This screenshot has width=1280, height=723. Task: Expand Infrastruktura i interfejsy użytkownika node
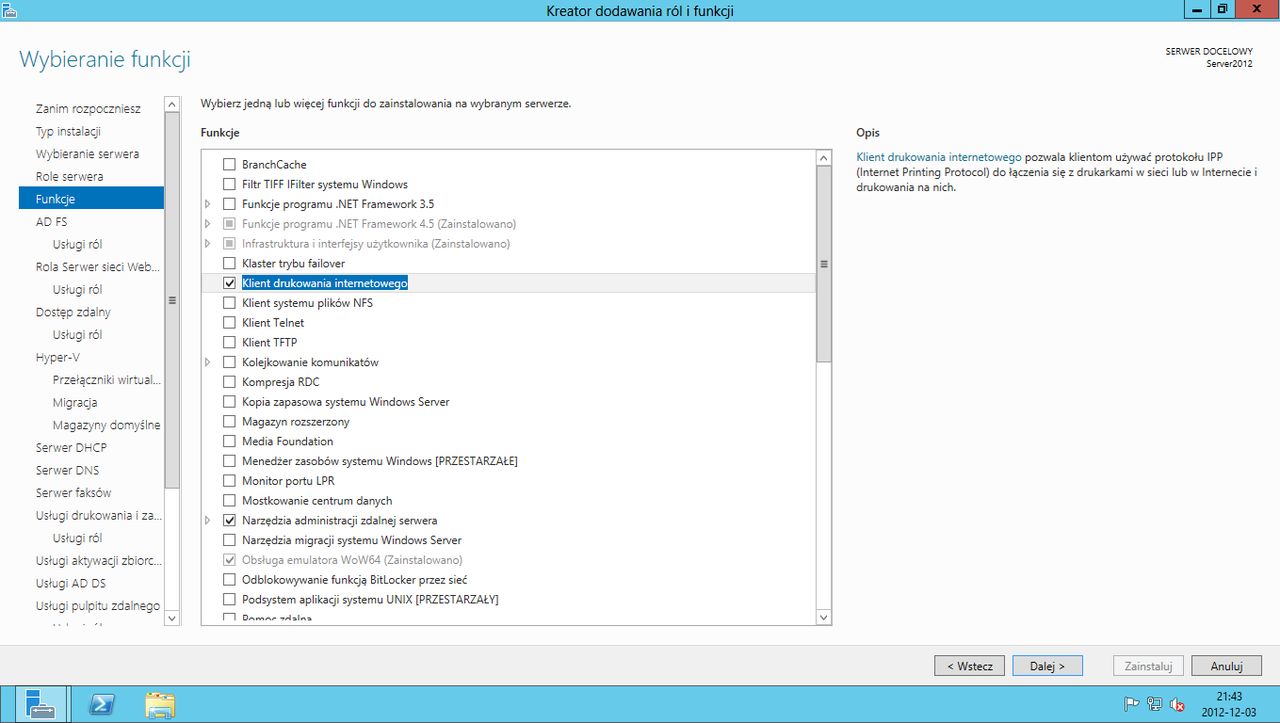pos(208,243)
